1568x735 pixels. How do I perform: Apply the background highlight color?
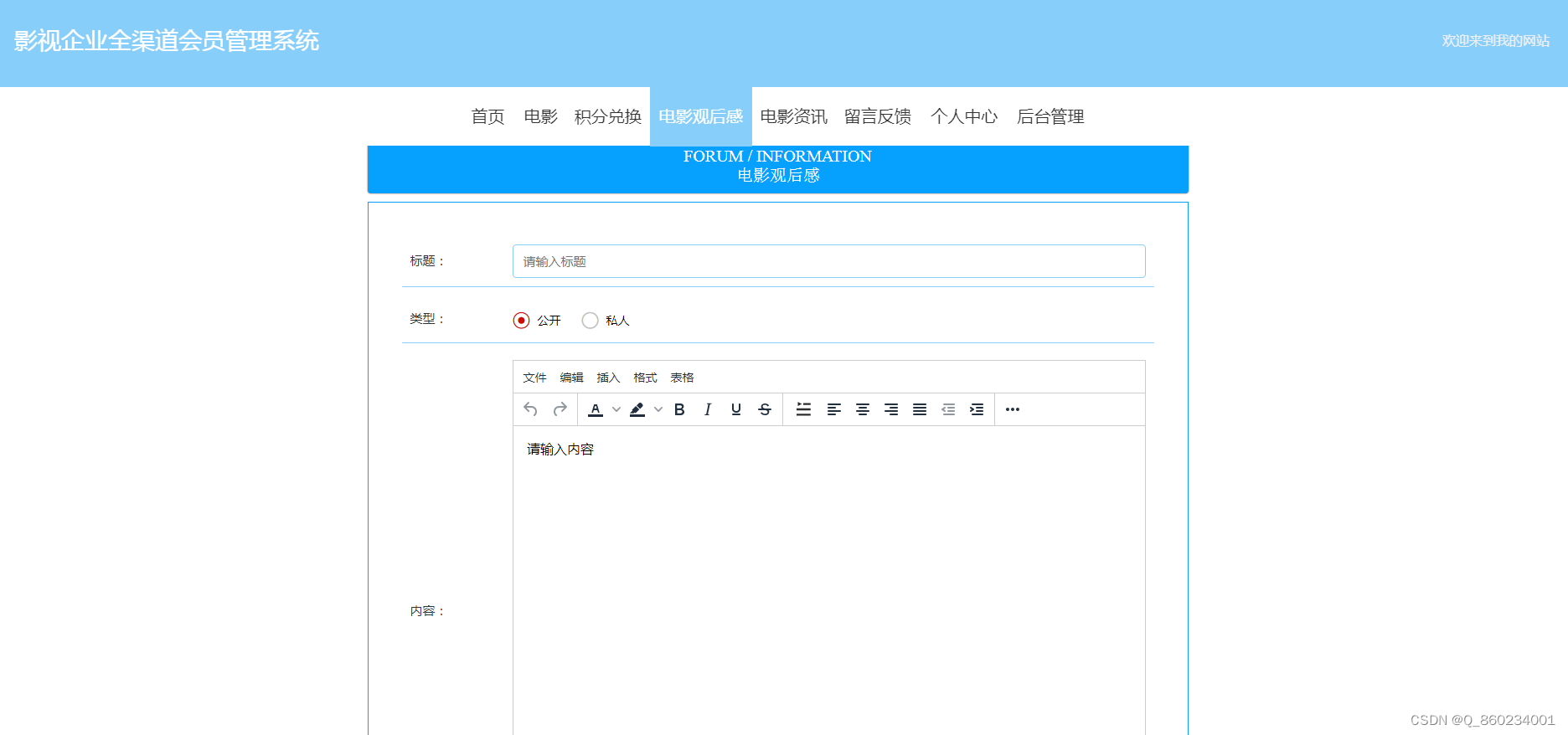pyautogui.click(x=637, y=409)
